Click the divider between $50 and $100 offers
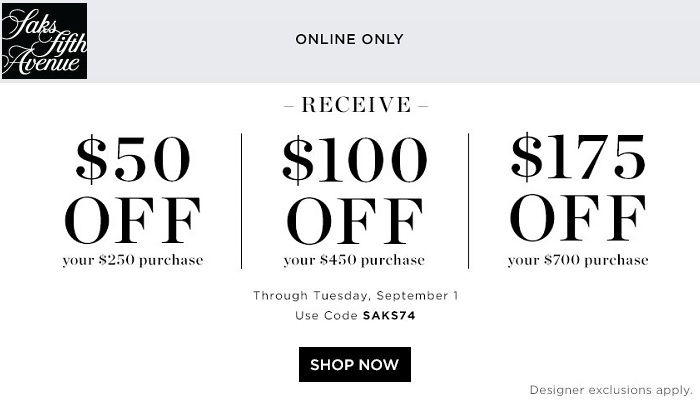 click(x=242, y=200)
